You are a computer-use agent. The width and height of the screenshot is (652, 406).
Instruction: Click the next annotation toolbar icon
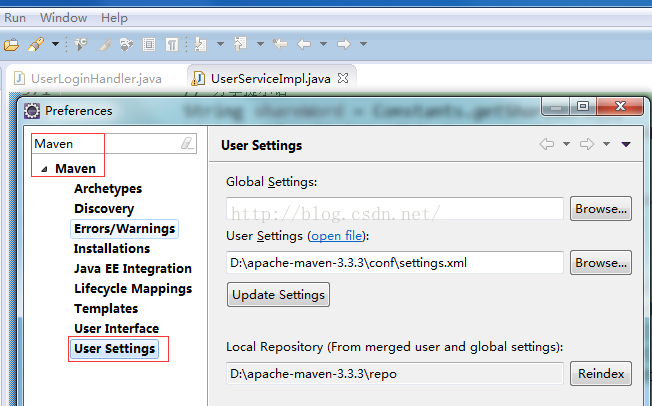pyautogui.click(x=200, y=44)
